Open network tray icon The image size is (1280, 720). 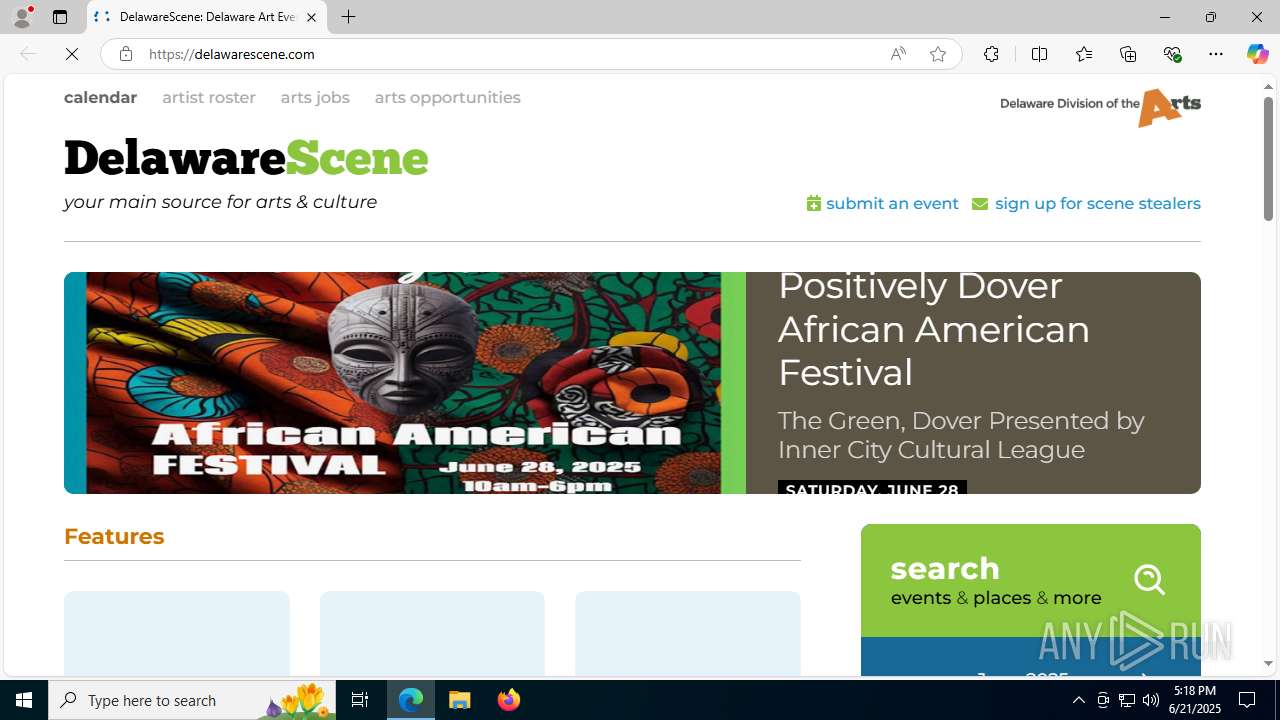[x=1127, y=700]
